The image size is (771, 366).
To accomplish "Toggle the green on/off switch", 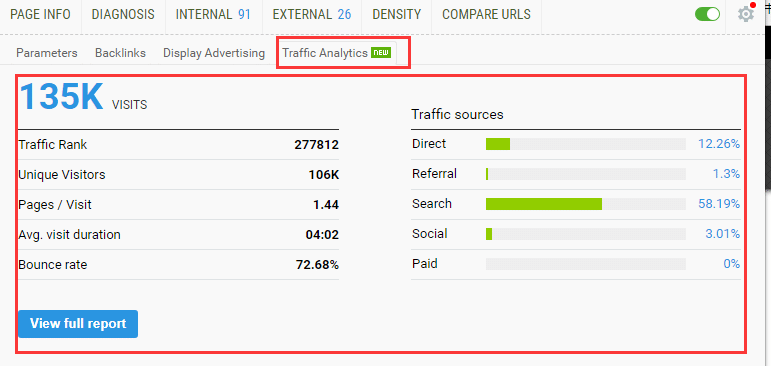I will click(x=707, y=14).
